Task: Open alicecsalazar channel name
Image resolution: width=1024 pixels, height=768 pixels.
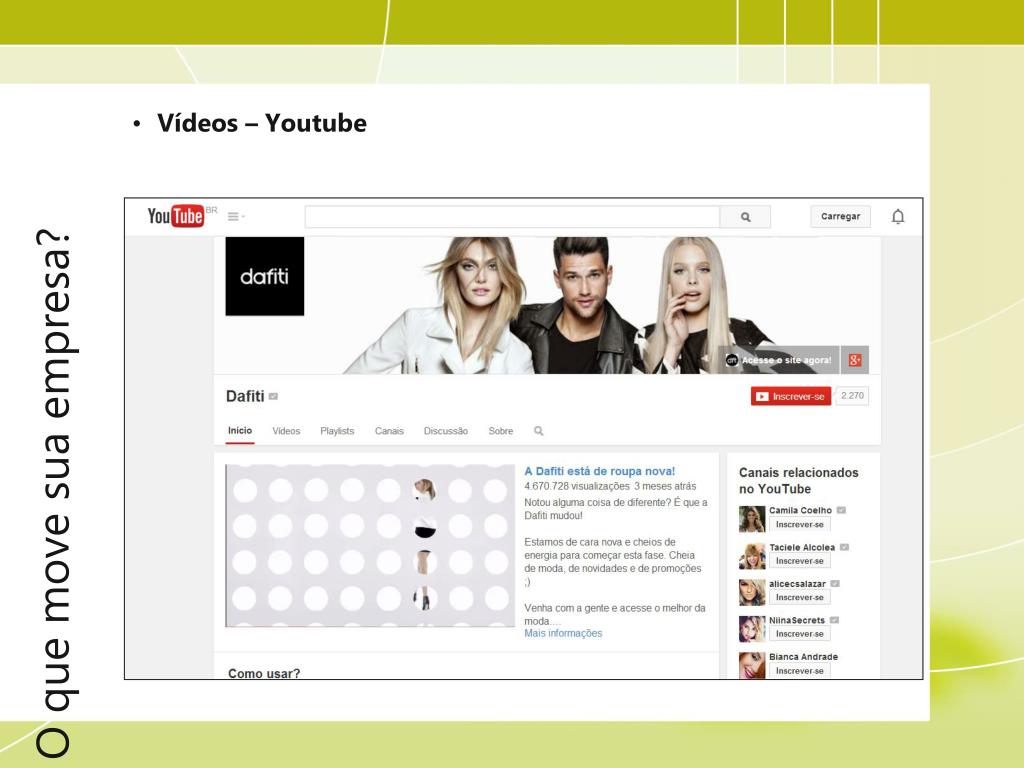Action: tap(797, 584)
